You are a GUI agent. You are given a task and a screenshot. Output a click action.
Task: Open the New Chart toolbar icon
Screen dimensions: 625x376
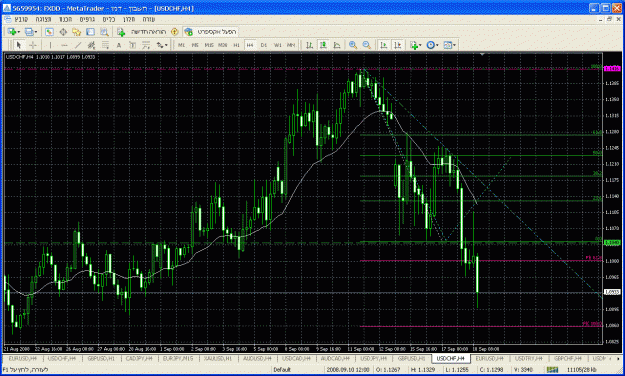[x=12, y=31]
